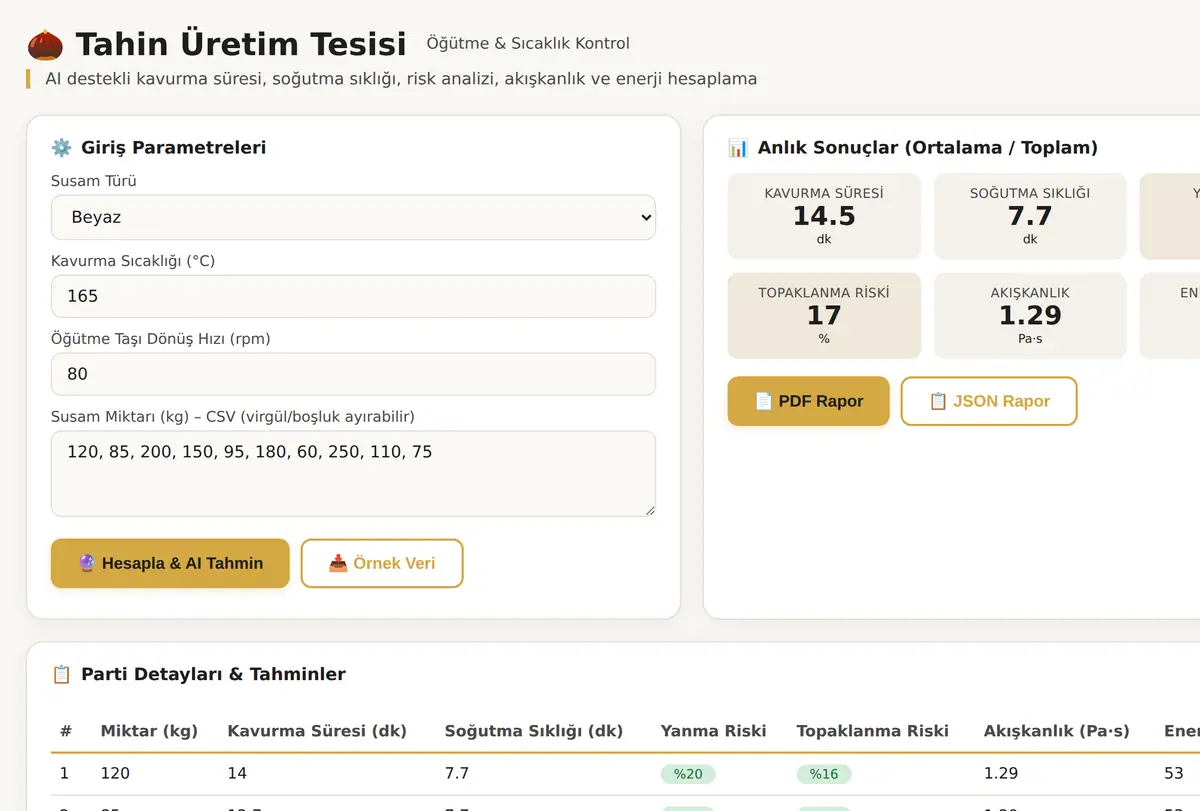The height and width of the screenshot is (811, 1200).
Task: Click the Kavurma Sıcaklığı field showing 165
Action: pos(353,296)
